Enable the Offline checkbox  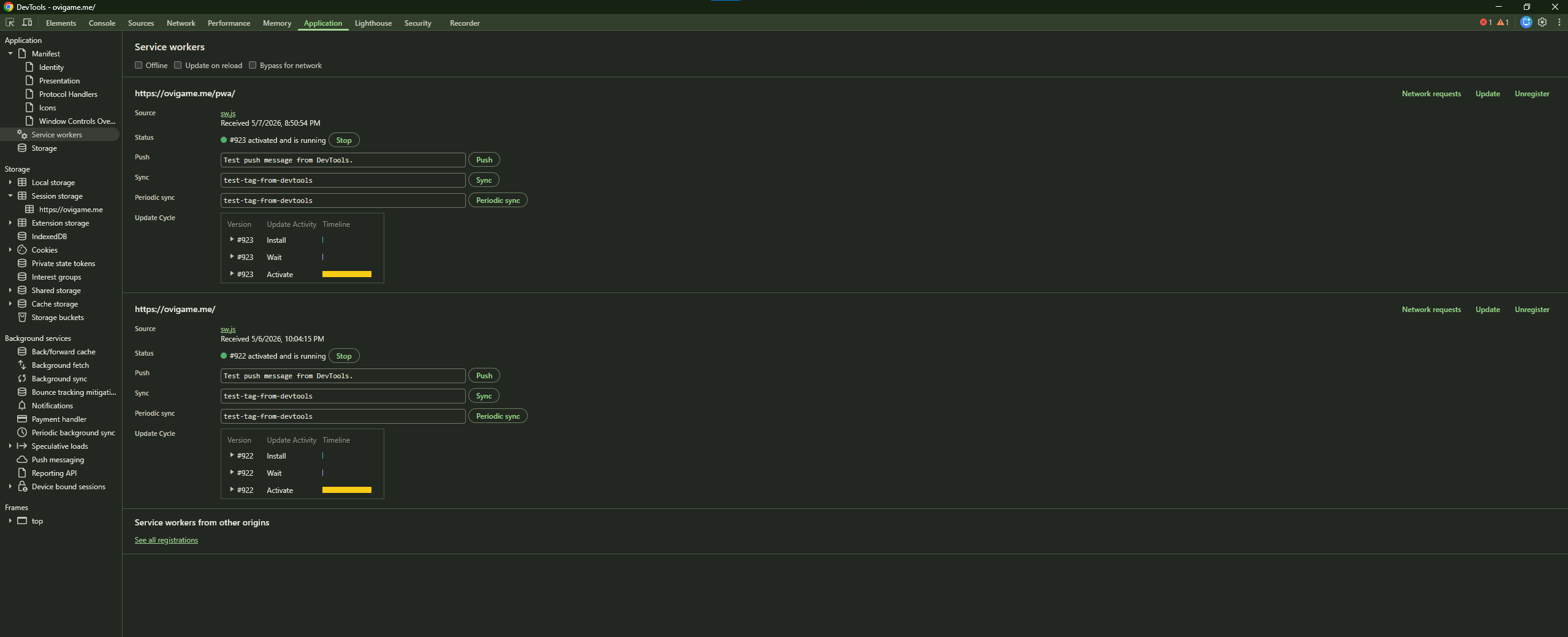(139, 66)
